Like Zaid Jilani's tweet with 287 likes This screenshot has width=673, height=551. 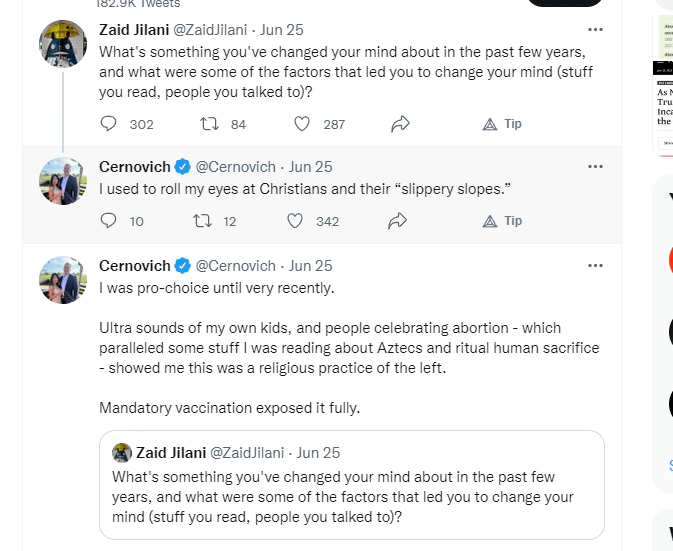click(302, 124)
